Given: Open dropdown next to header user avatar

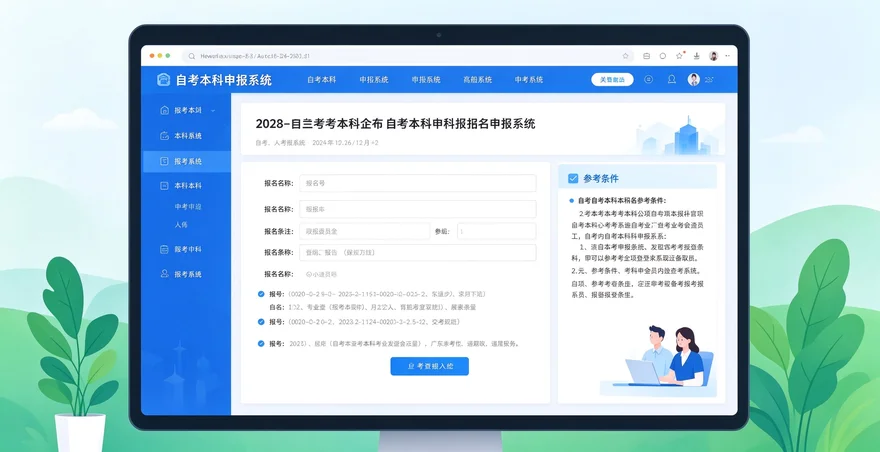Looking at the screenshot, I should point(709,80).
